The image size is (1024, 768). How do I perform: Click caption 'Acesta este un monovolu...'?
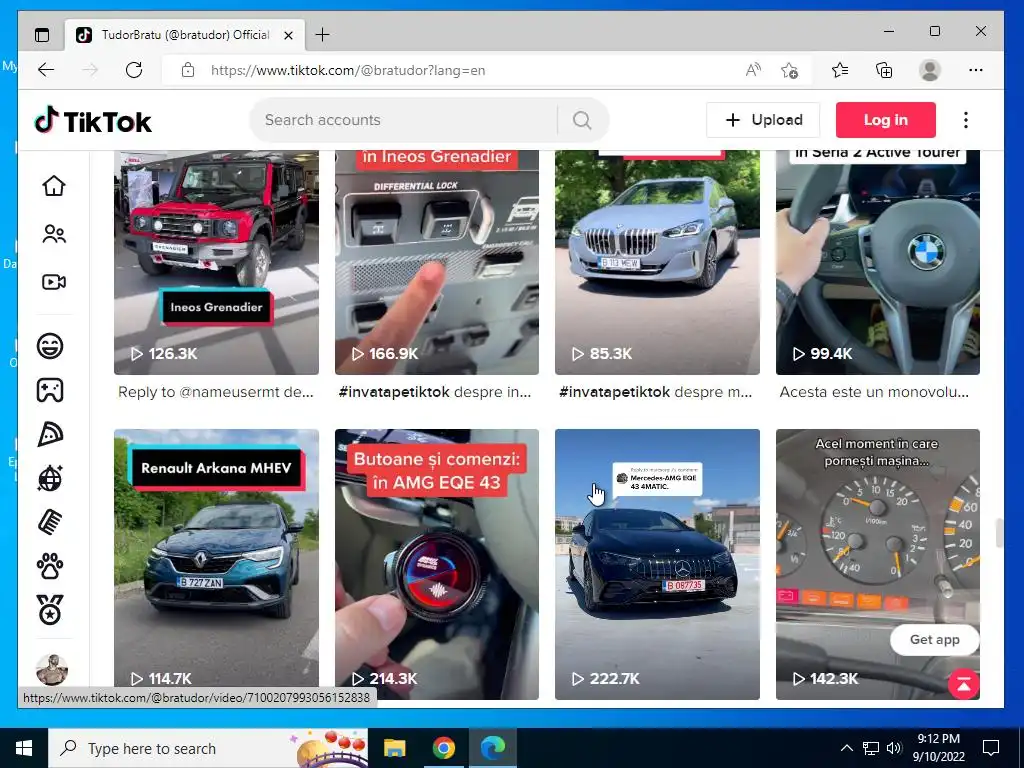pyautogui.click(x=874, y=392)
